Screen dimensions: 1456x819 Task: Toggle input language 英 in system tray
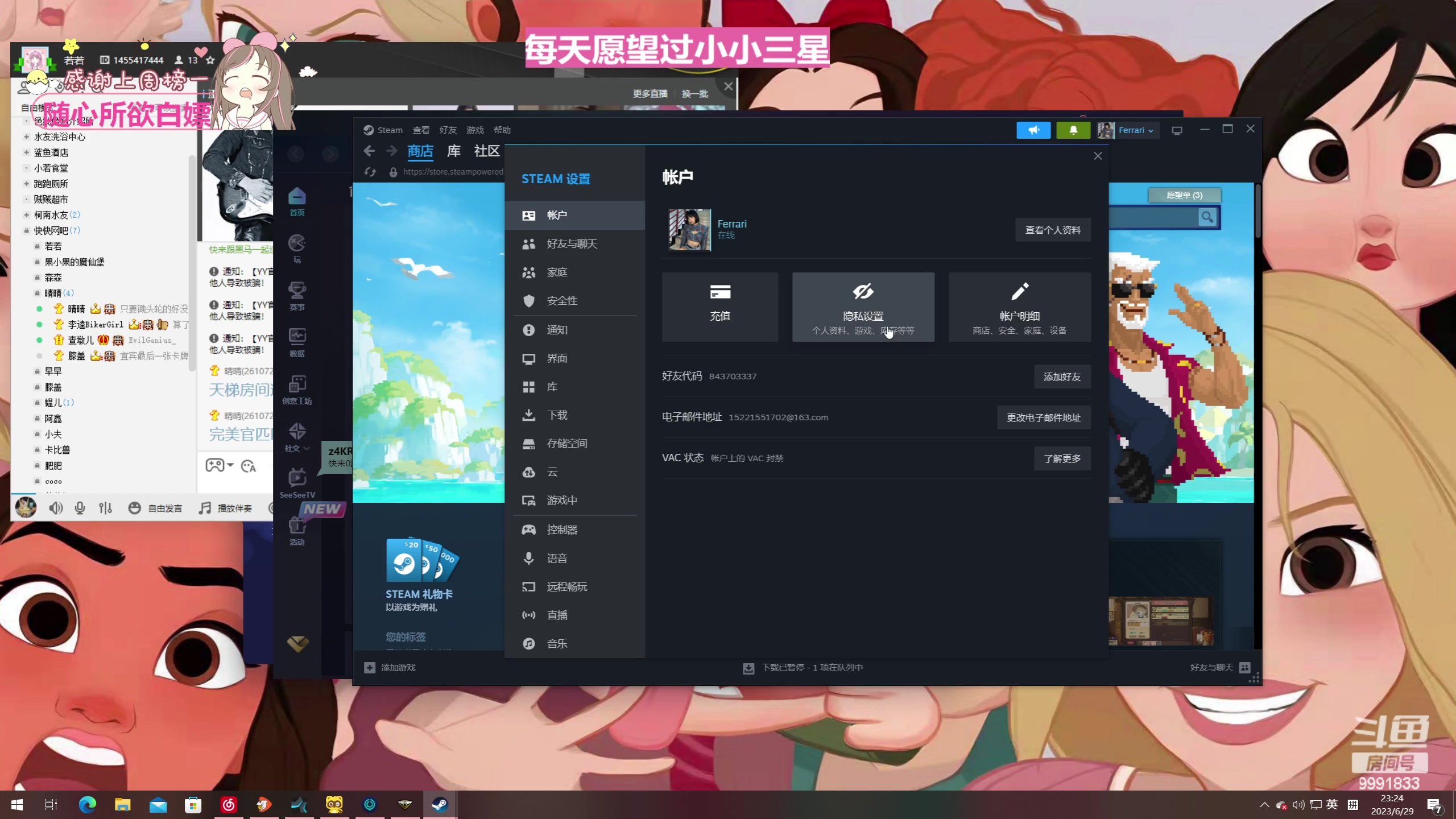click(1332, 804)
